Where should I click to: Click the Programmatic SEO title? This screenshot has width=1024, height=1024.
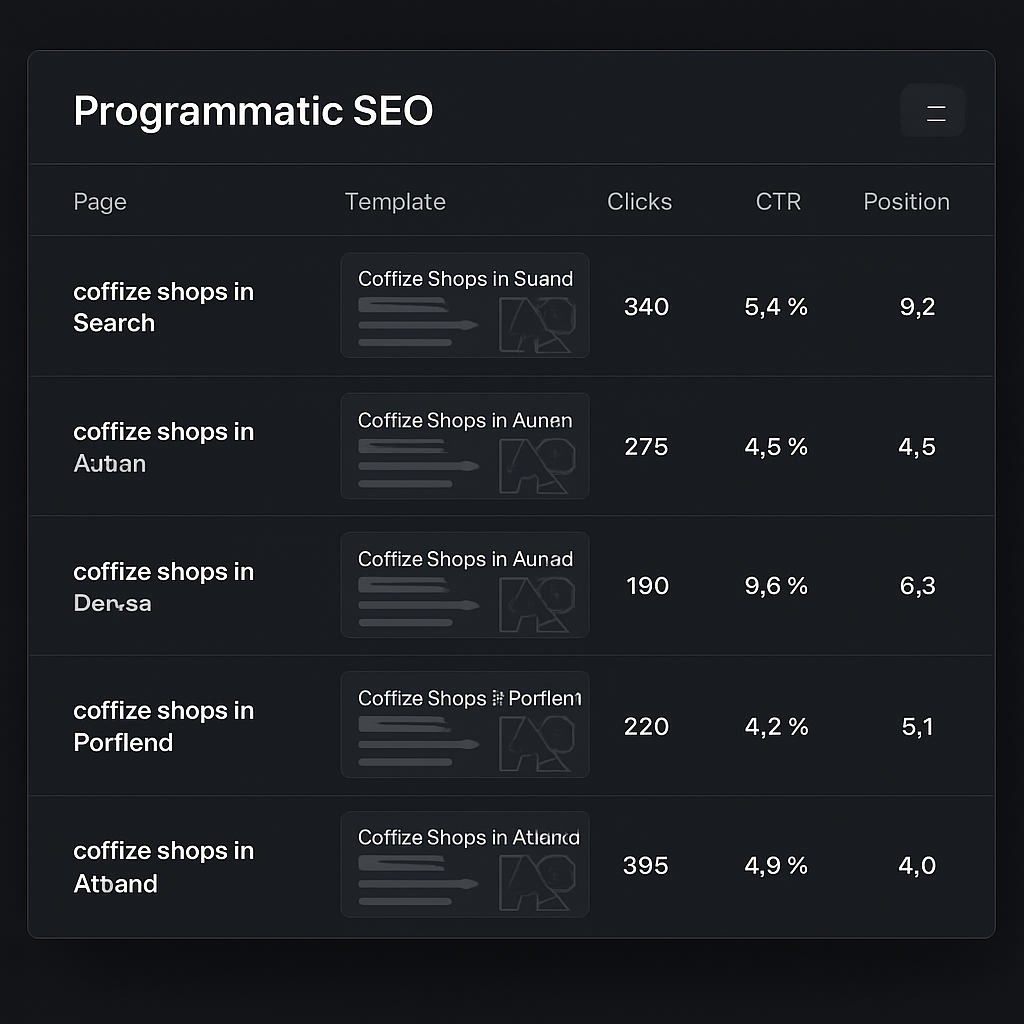(x=253, y=111)
